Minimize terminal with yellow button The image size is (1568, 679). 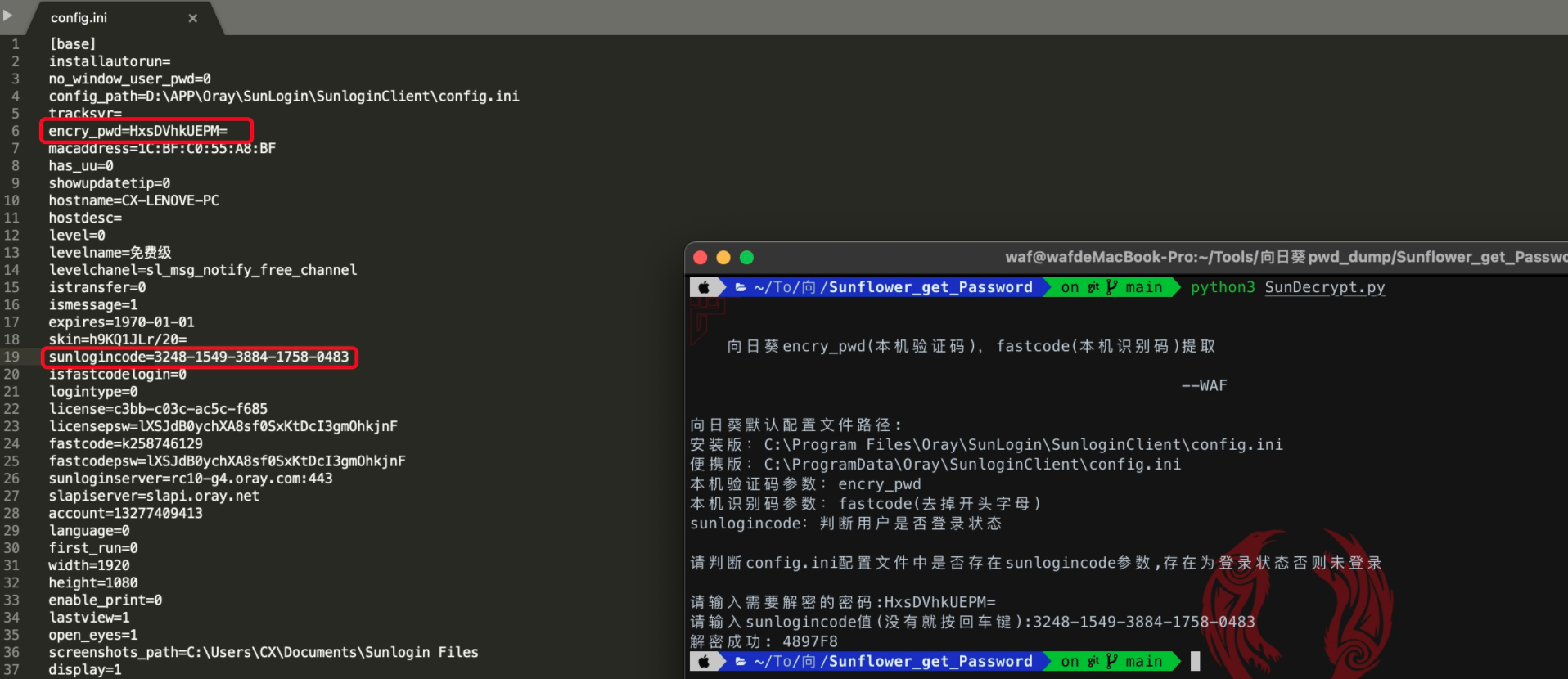(x=723, y=258)
